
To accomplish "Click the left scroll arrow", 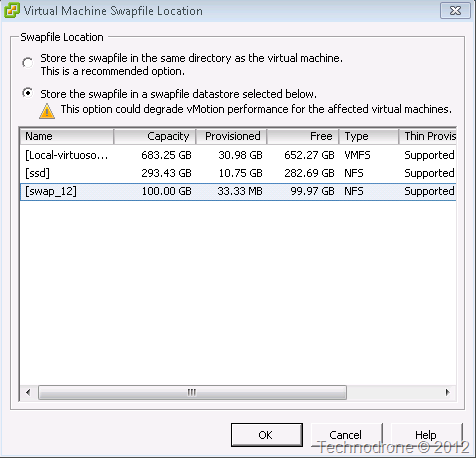I will [x=28, y=392].
